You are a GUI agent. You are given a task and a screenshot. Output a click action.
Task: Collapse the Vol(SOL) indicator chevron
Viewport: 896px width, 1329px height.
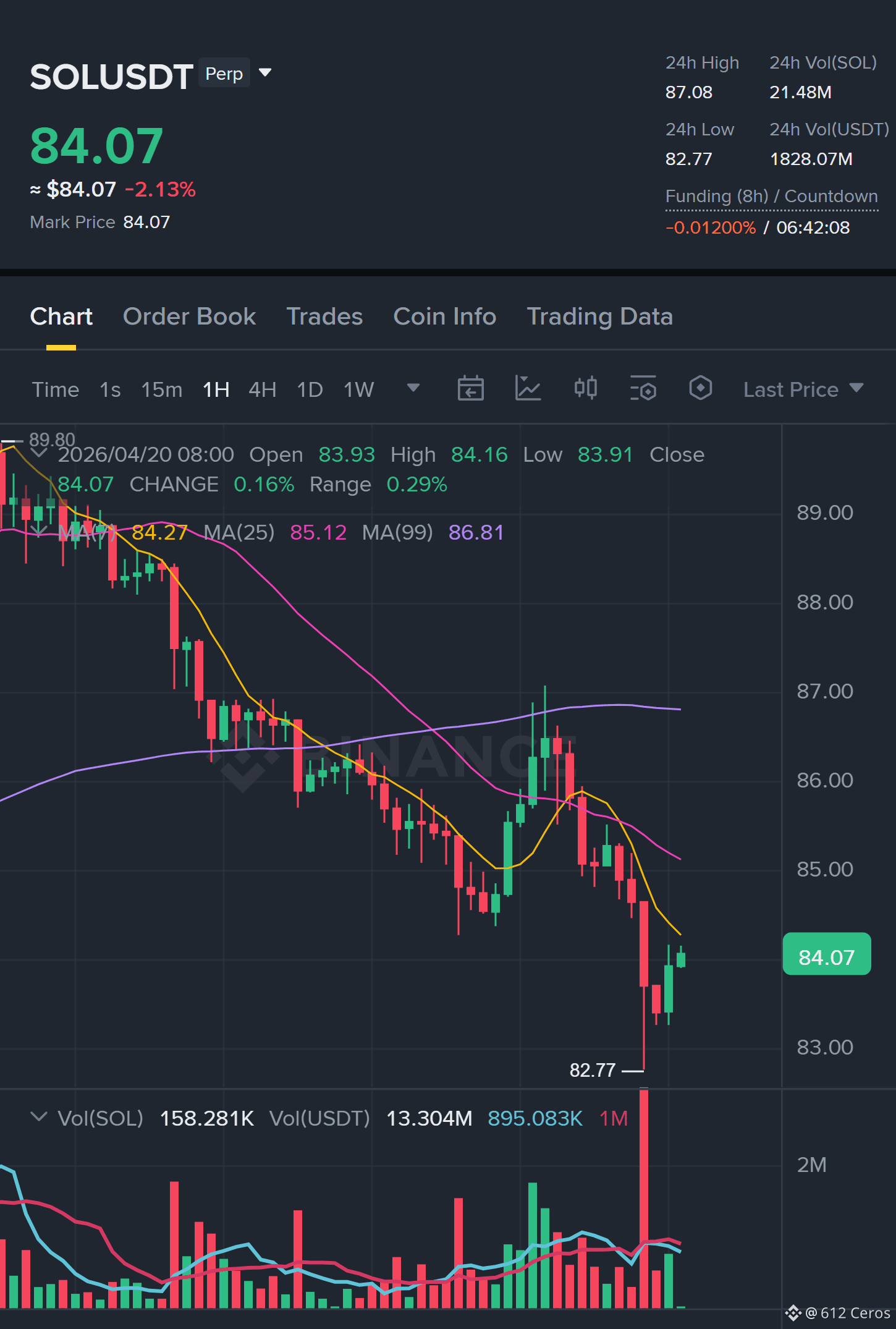pyautogui.click(x=38, y=1117)
